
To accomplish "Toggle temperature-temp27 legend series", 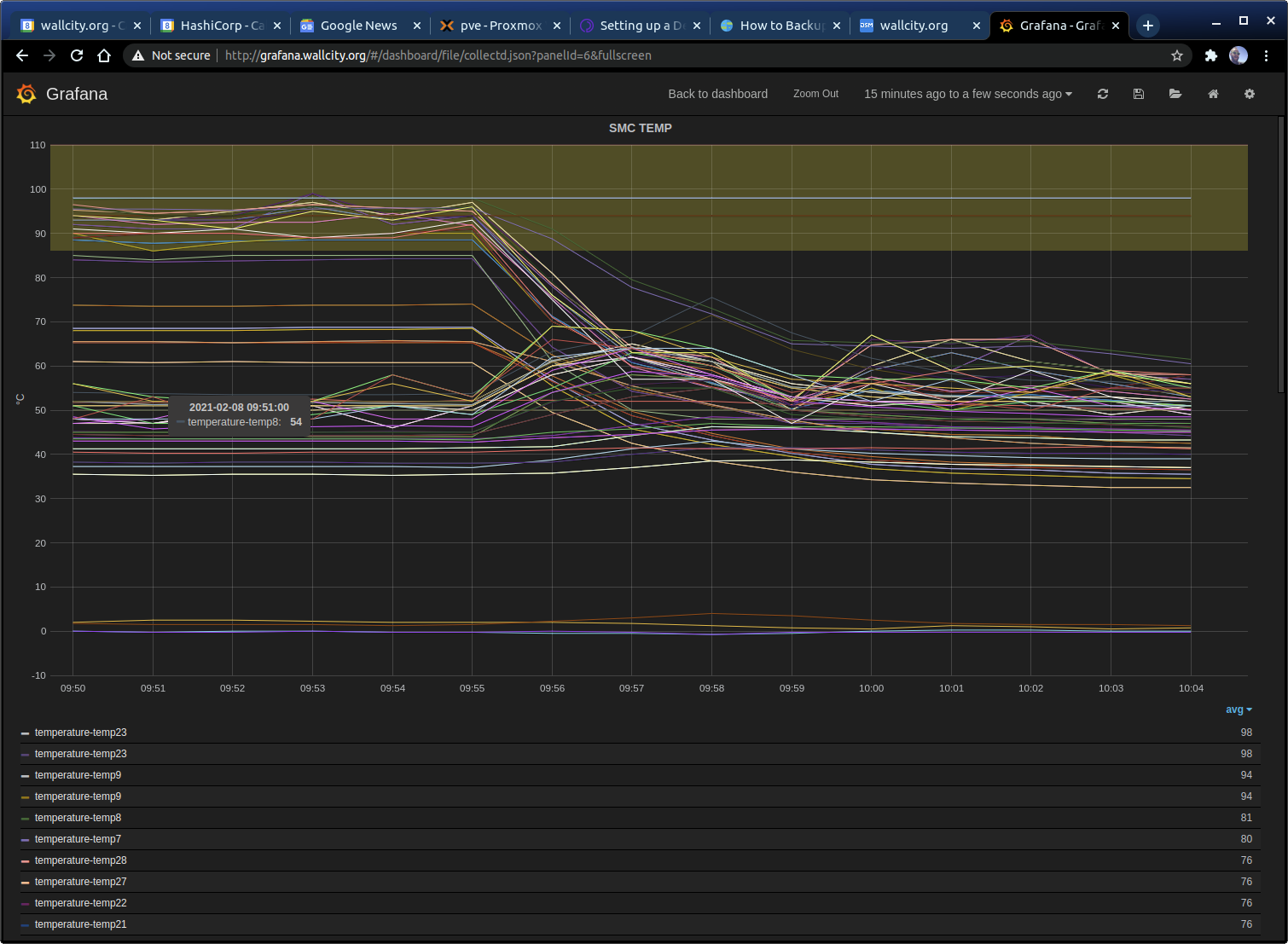I will (x=80, y=882).
